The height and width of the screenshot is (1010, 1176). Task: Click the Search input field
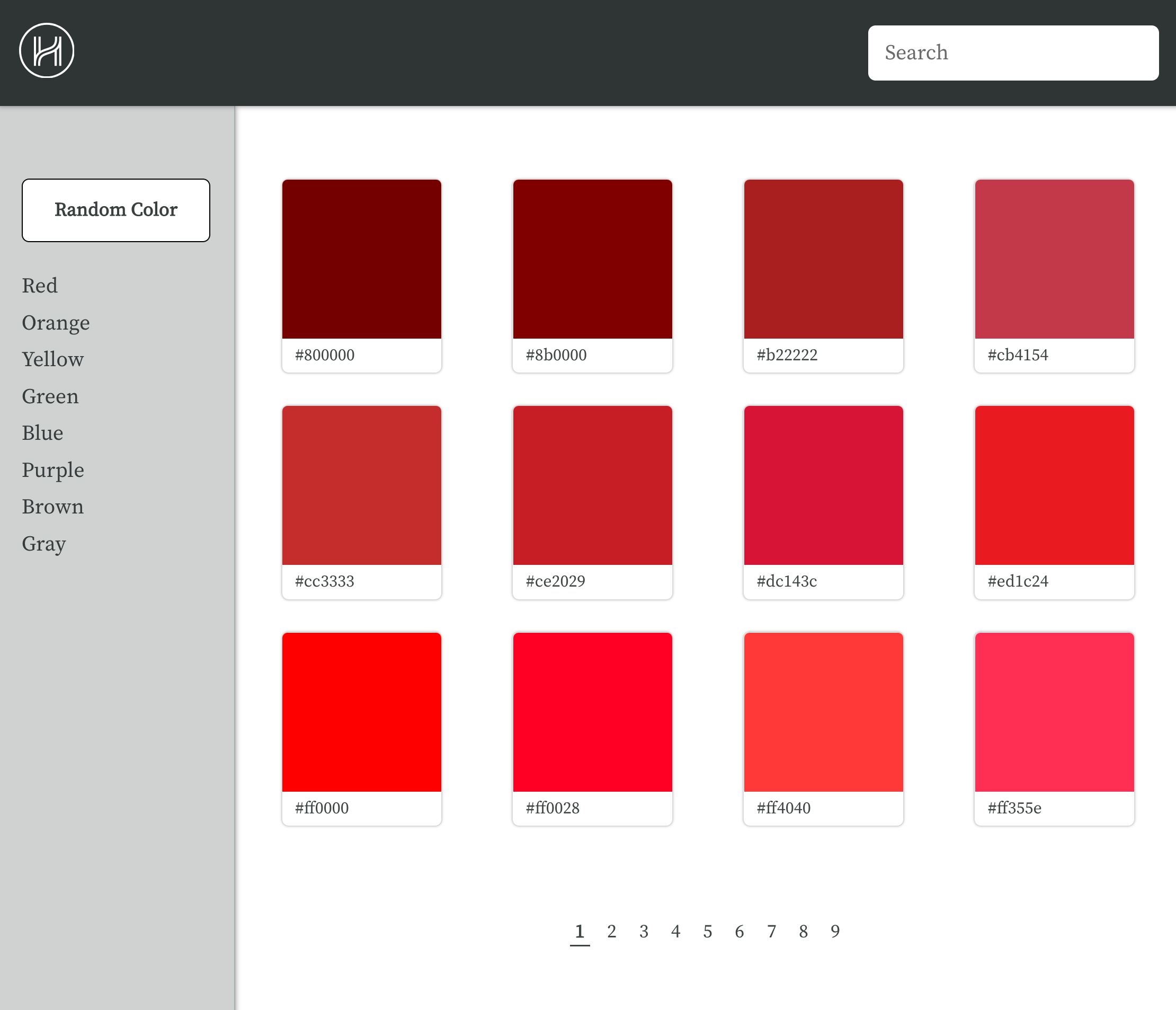click(x=1012, y=53)
